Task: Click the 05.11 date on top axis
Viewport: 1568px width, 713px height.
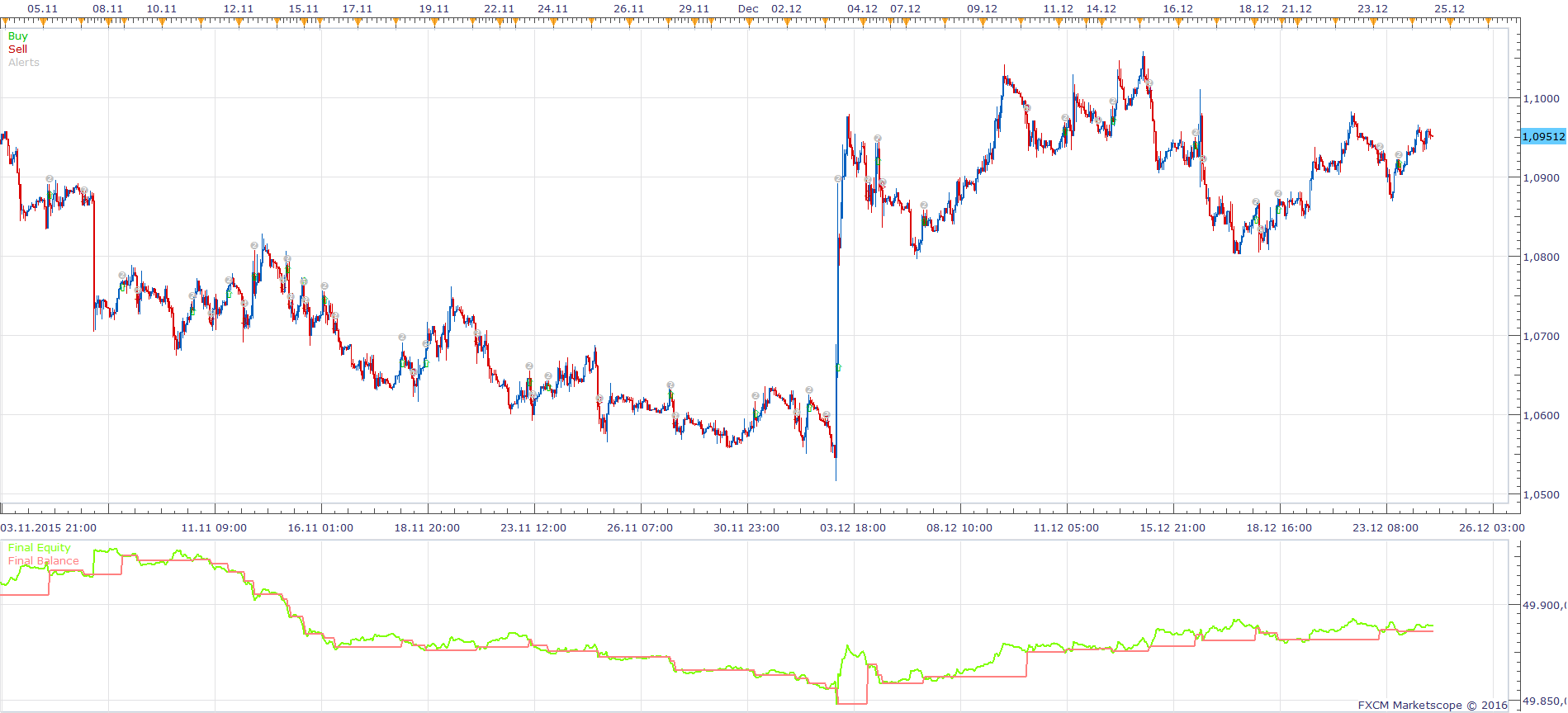Action: click(43, 9)
